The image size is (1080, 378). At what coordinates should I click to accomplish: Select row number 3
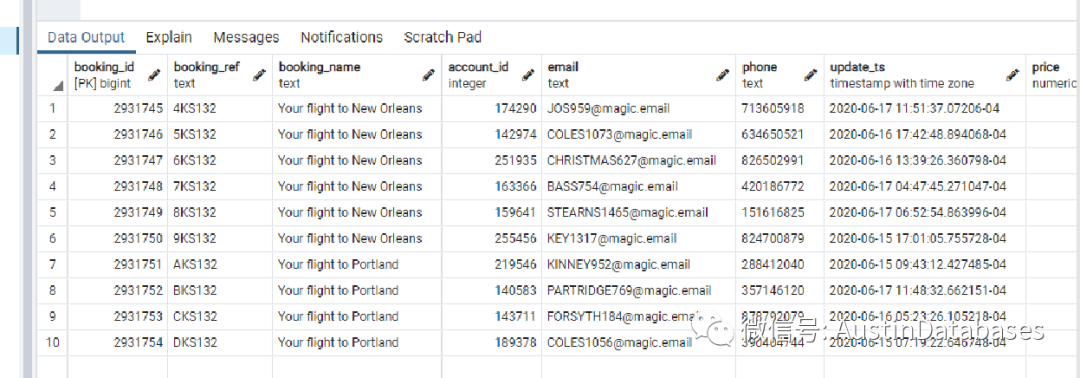pos(52,160)
